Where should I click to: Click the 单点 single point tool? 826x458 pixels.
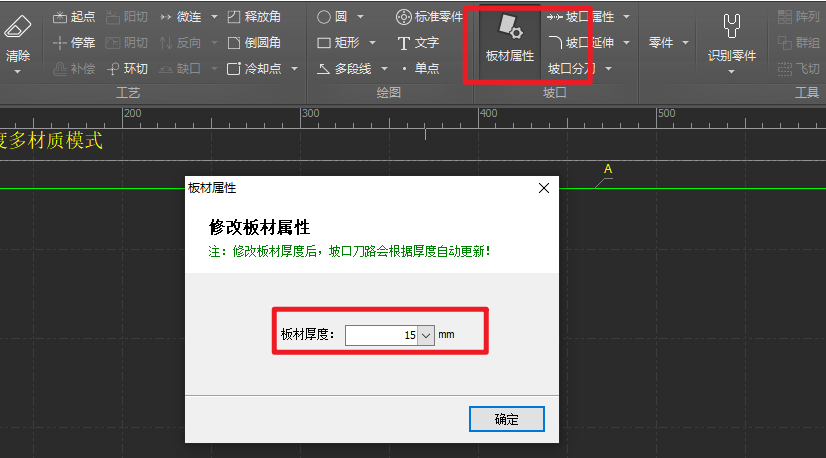pyautogui.click(x=419, y=69)
